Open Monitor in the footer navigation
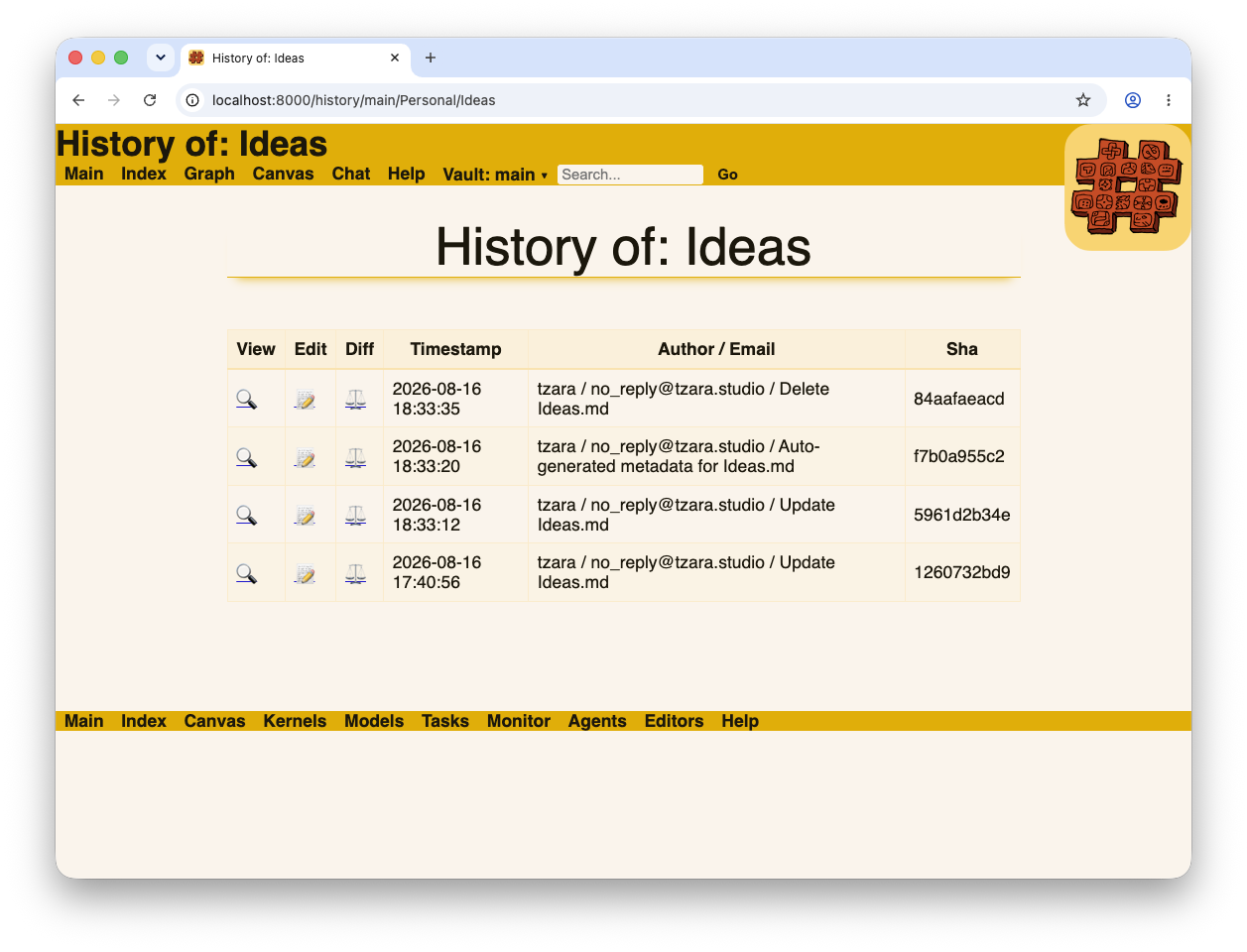The image size is (1247, 952). 519,721
